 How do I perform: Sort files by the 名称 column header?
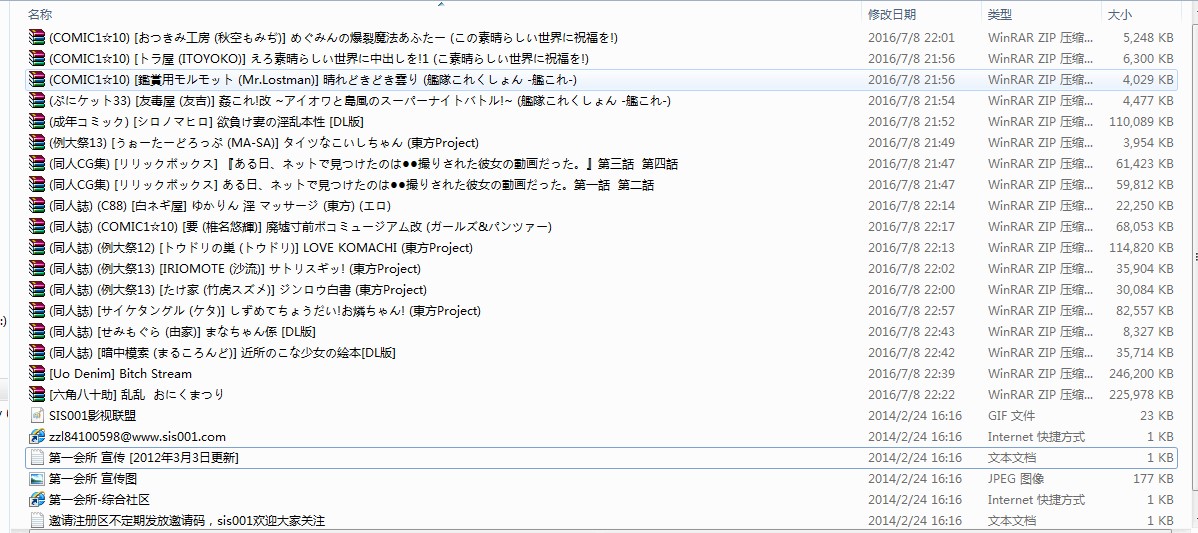[x=40, y=14]
